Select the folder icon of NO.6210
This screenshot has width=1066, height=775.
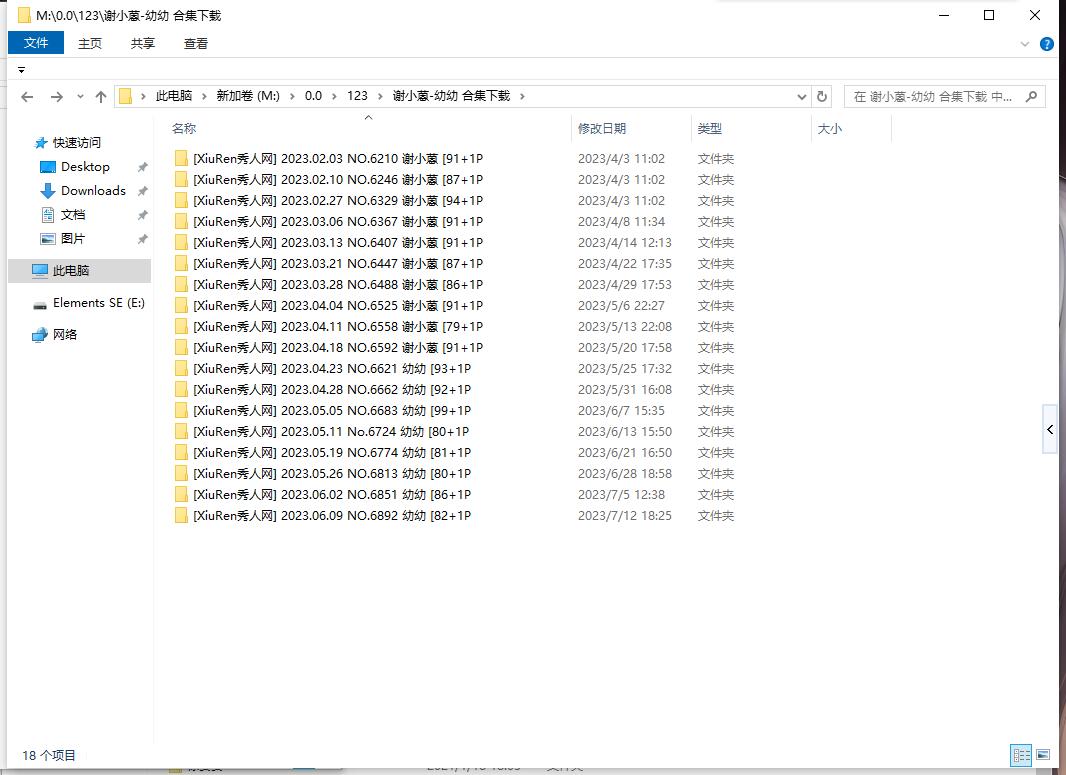point(181,158)
